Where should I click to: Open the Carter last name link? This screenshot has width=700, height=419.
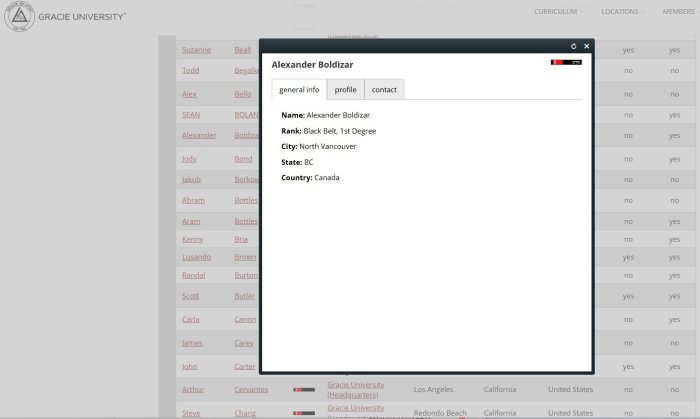245,366
